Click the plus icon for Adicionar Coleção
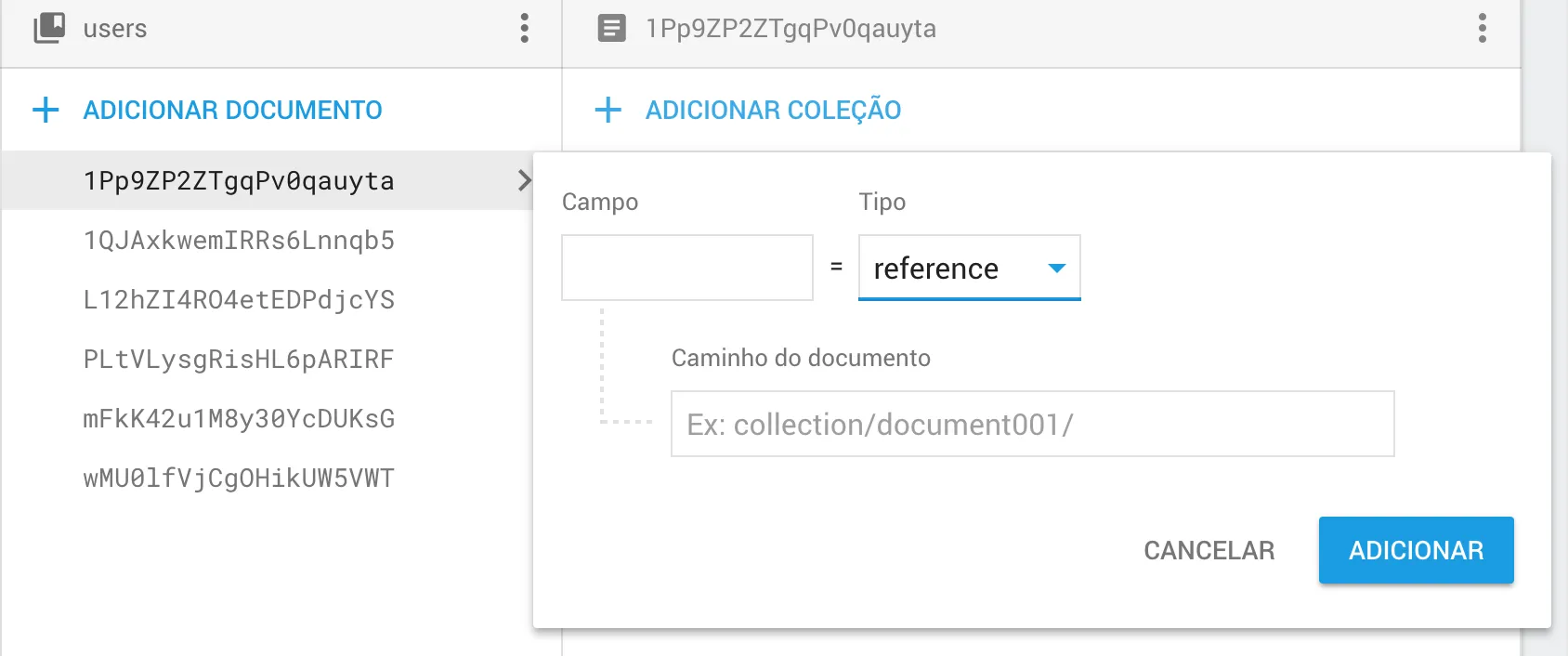 pos(608,110)
